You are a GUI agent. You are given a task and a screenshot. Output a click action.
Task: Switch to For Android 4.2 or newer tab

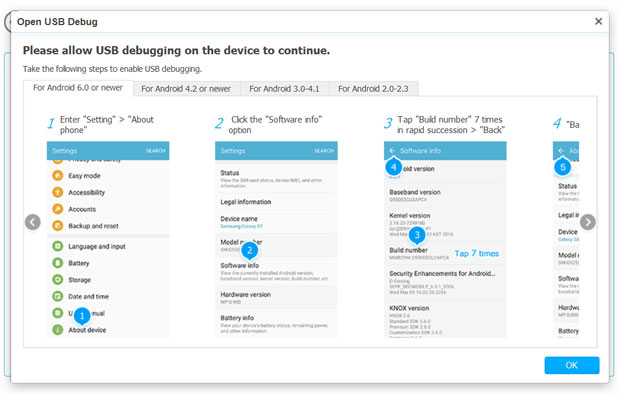[186, 89]
